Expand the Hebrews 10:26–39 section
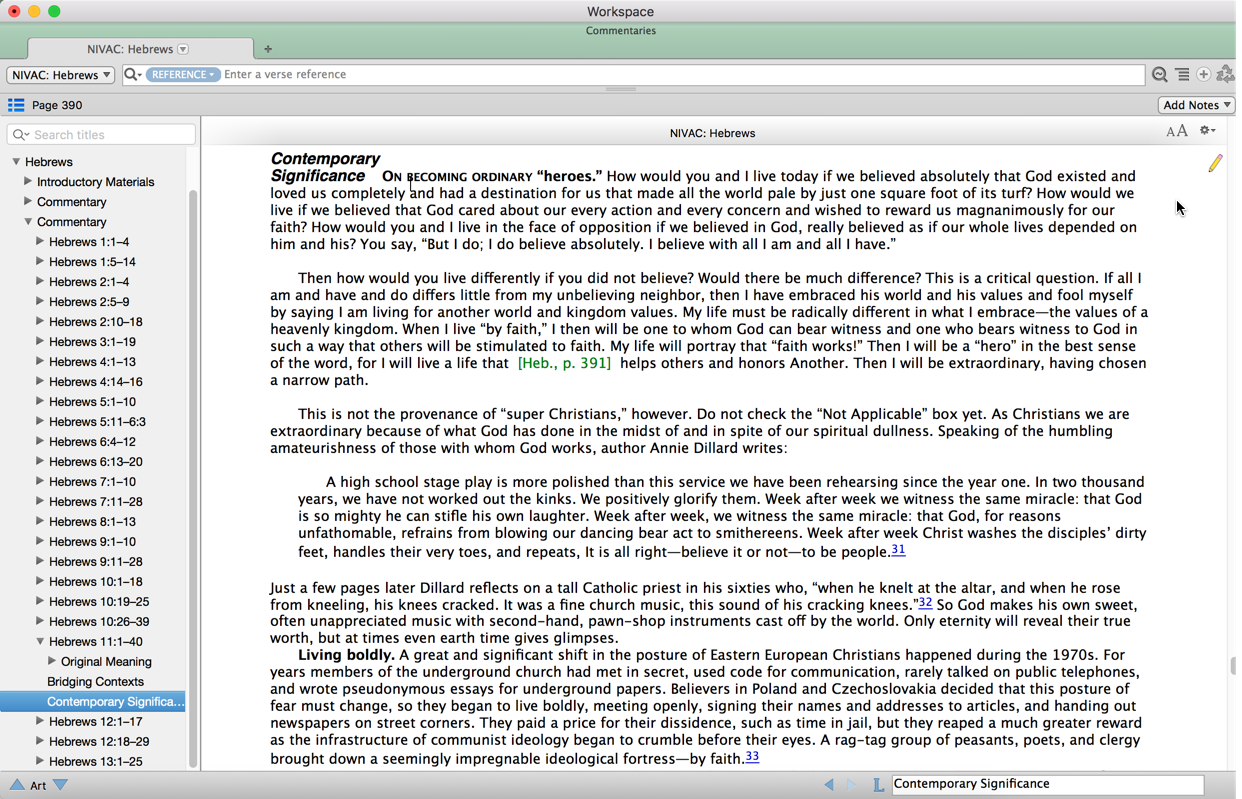 point(40,621)
